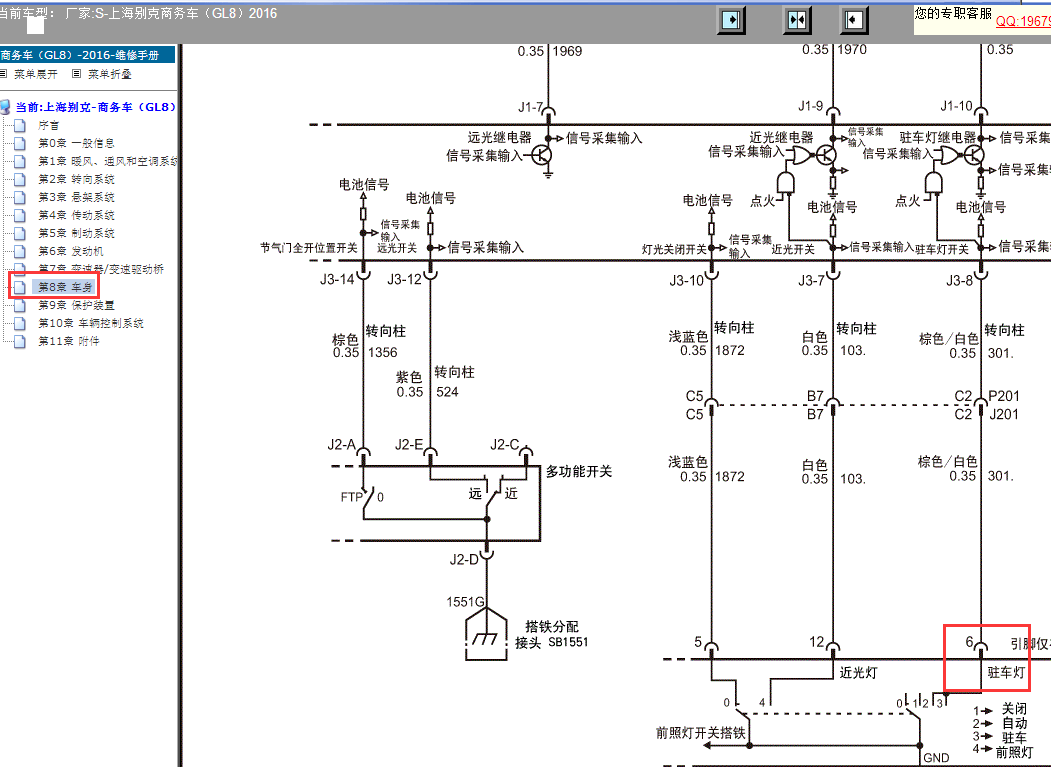Click connector label J3-10

(x=687, y=280)
